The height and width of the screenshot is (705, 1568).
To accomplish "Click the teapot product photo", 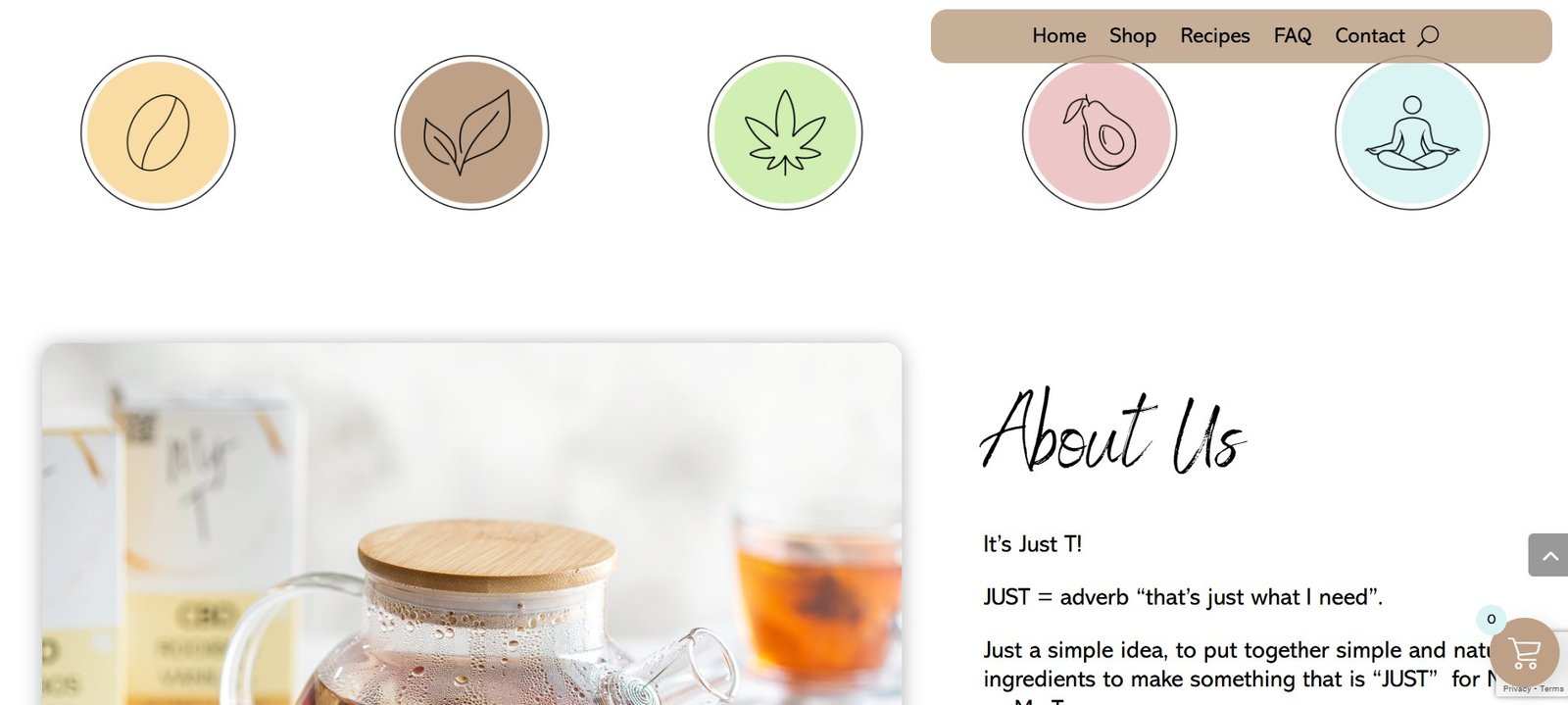I will pos(471,524).
